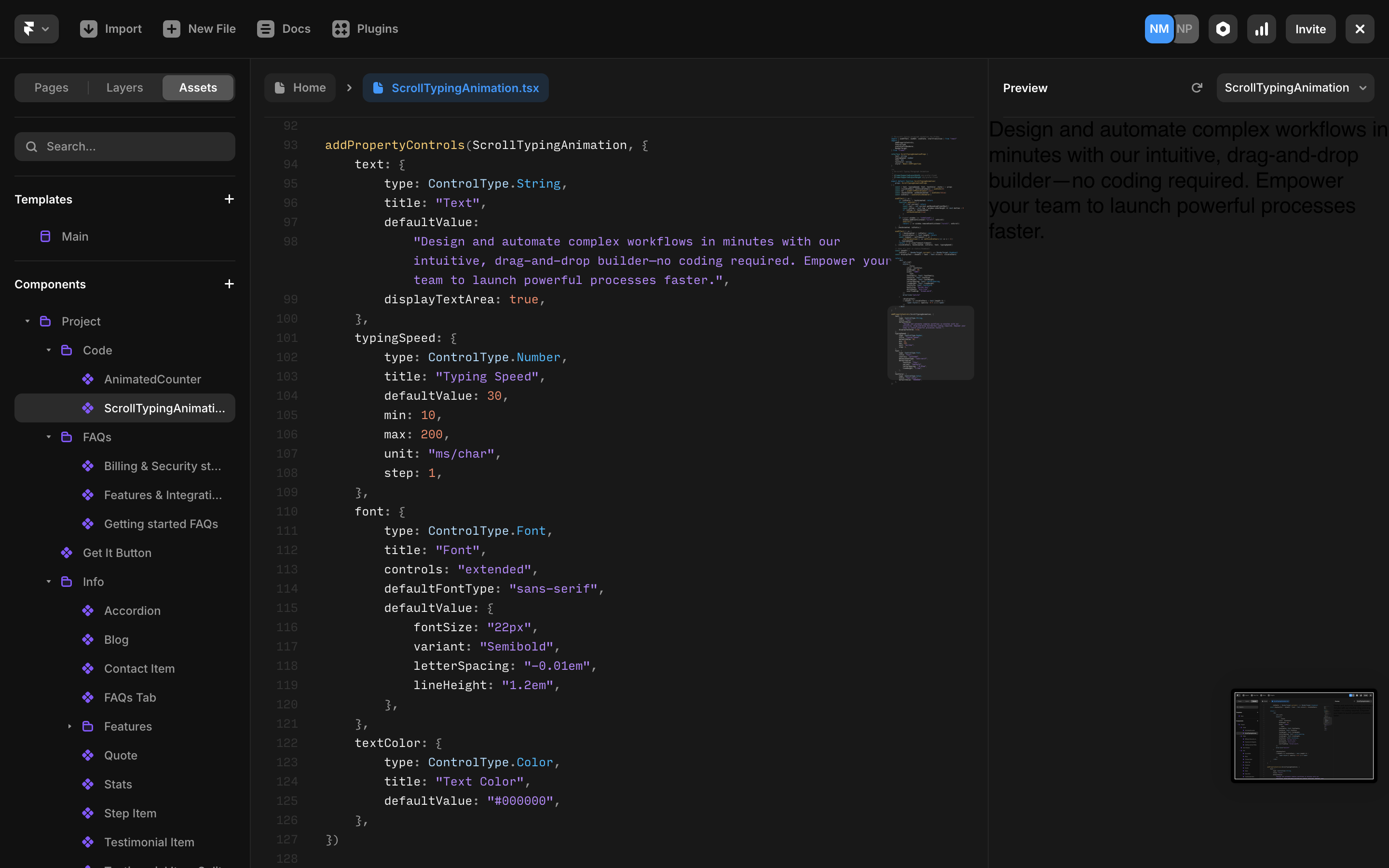The image size is (1389, 868).
Task: Open the Plugins panel
Action: [x=365, y=28]
